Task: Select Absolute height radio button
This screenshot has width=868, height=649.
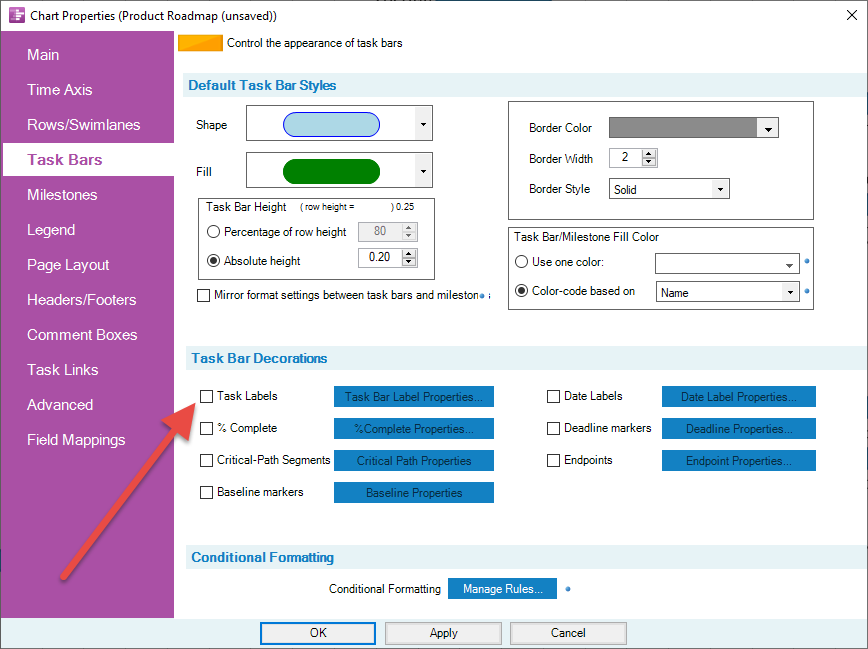Action: [213, 260]
